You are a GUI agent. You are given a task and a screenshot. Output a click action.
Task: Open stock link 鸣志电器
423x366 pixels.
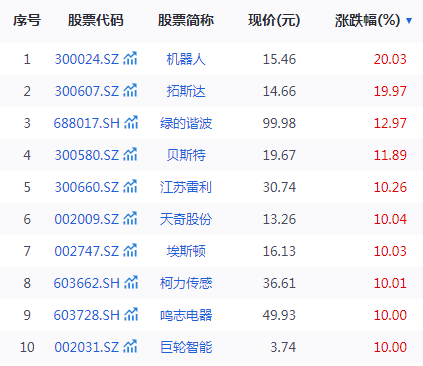tap(186, 315)
